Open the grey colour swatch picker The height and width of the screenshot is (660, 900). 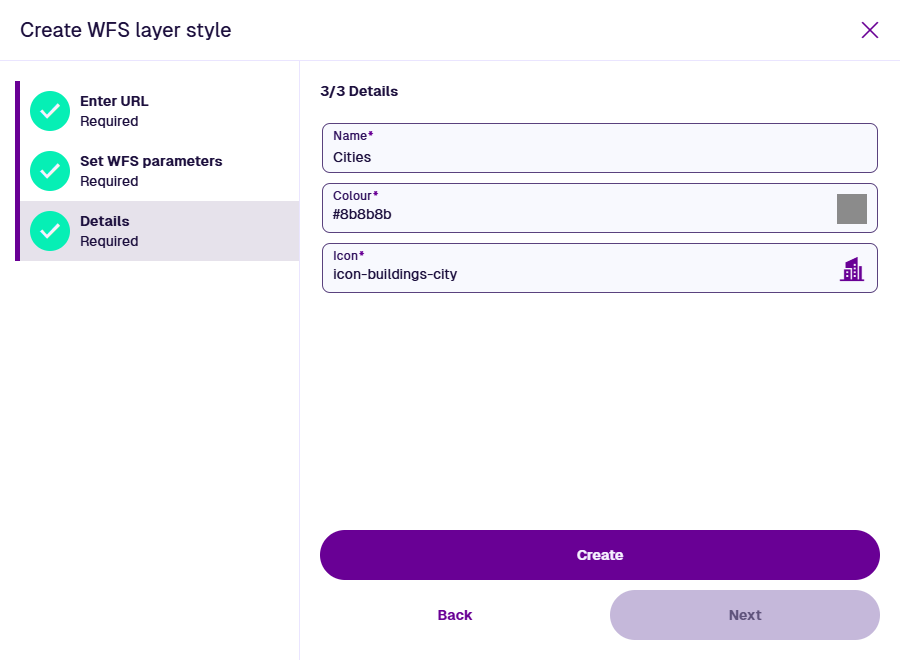point(851,209)
